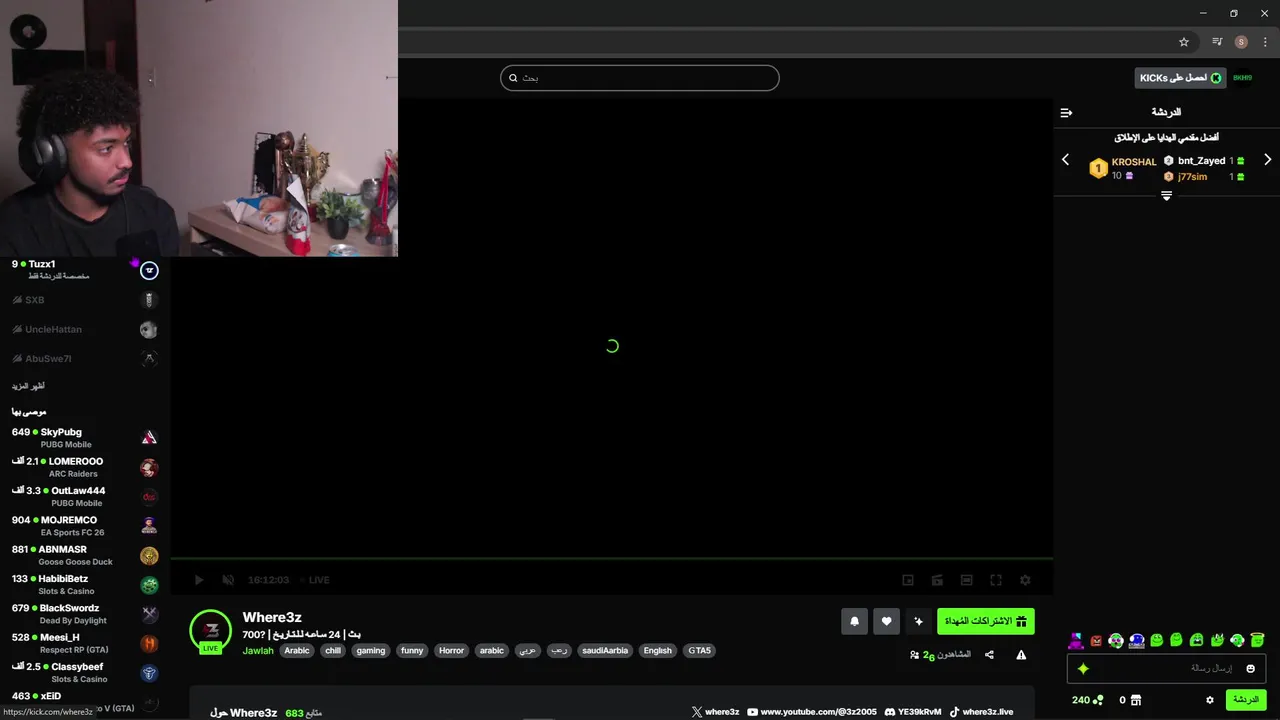Expand the top gifters leaderboard
This screenshot has height=720, width=1280.
tap(1166, 196)
